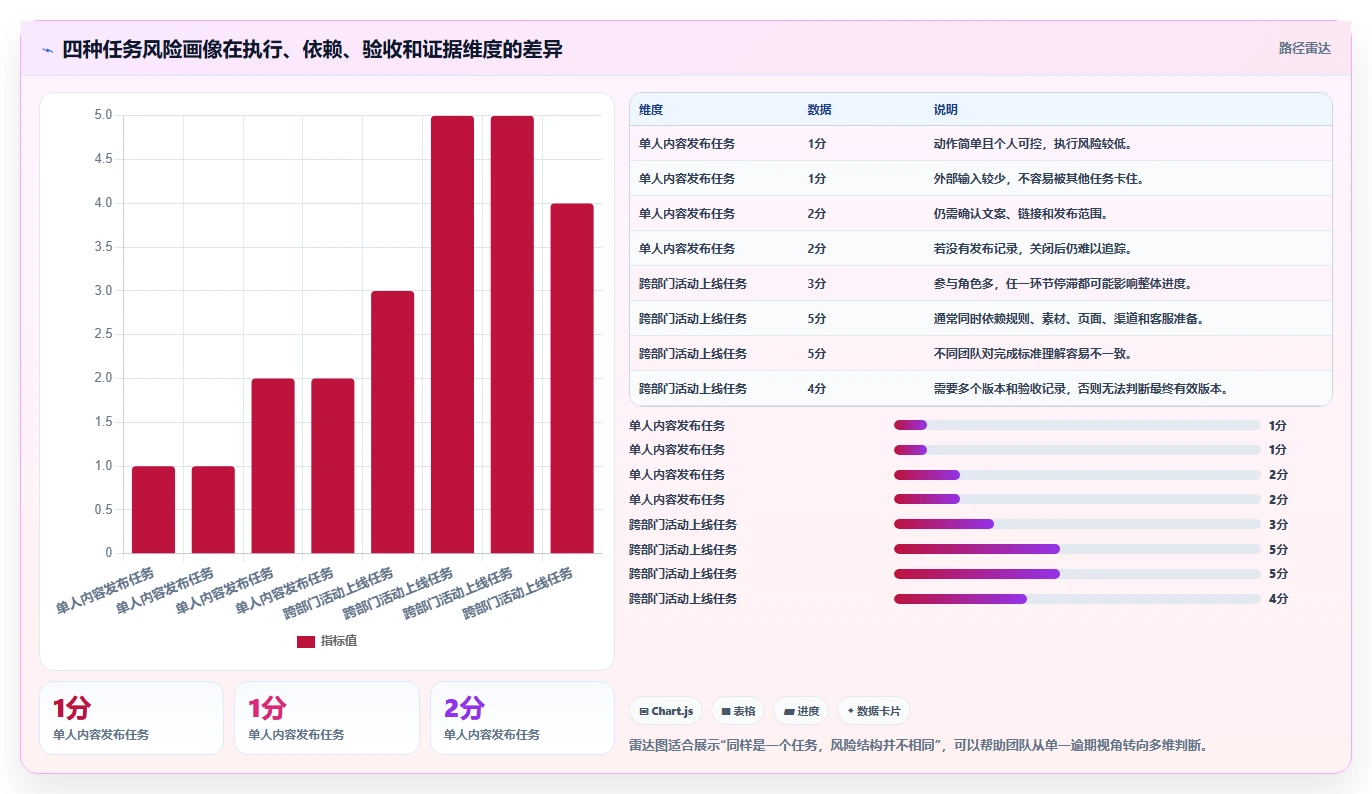Click the chart bar reaching 3.0
The width and height of the screenshot is (1372, 794).
[x=392, y=422]
